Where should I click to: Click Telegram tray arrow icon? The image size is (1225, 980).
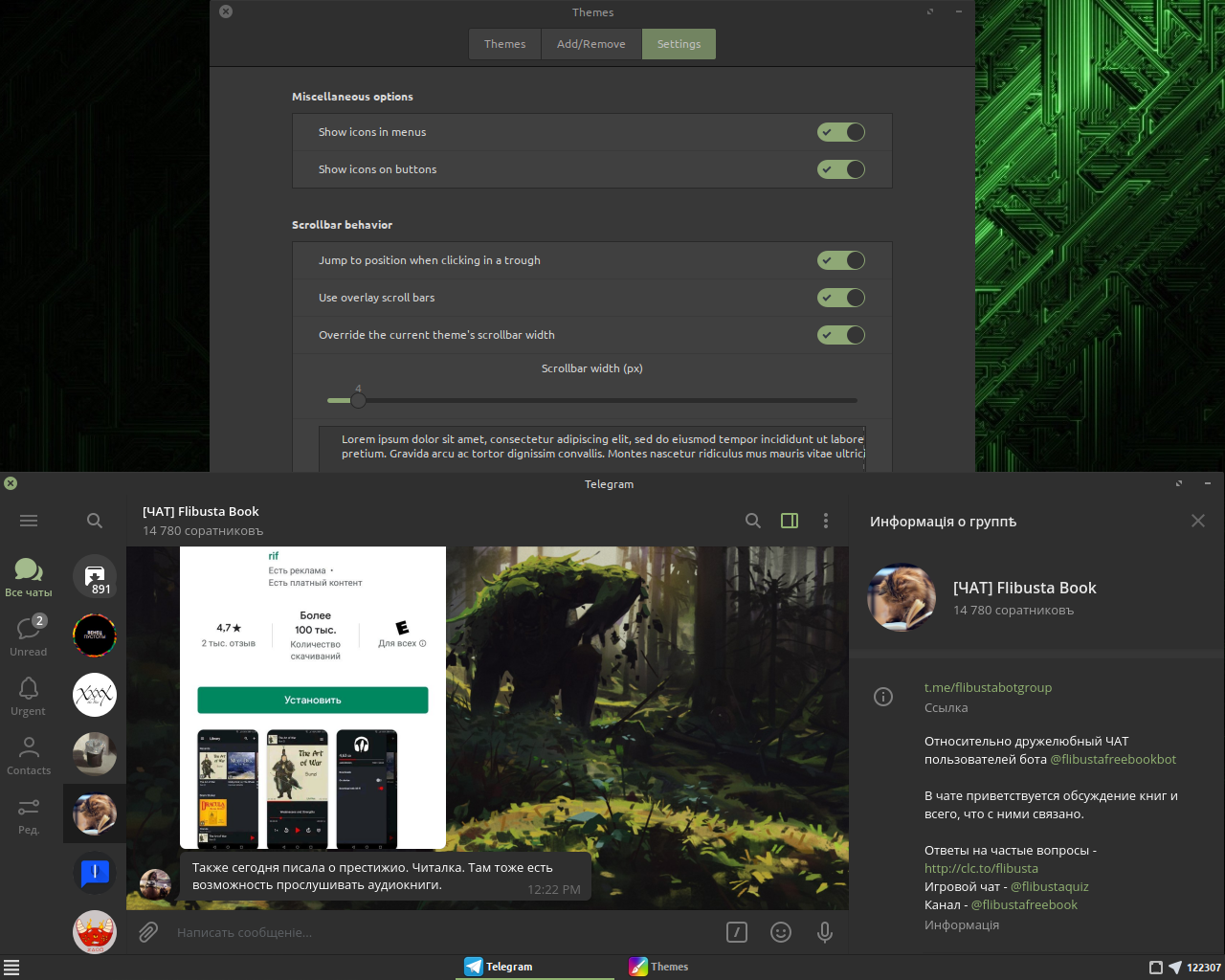click(1175, 967)
